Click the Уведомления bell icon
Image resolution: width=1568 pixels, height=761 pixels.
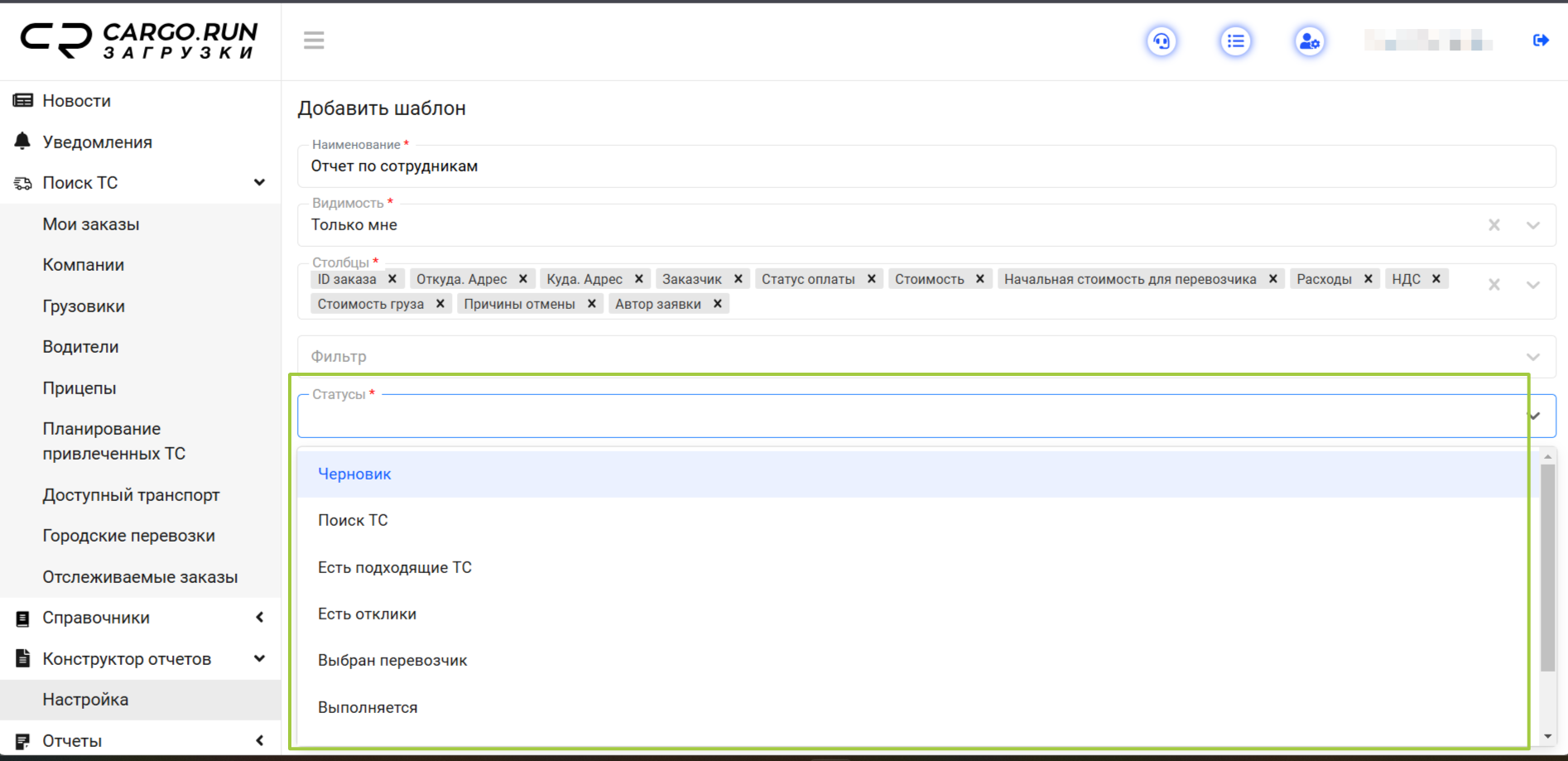point(22,142)
